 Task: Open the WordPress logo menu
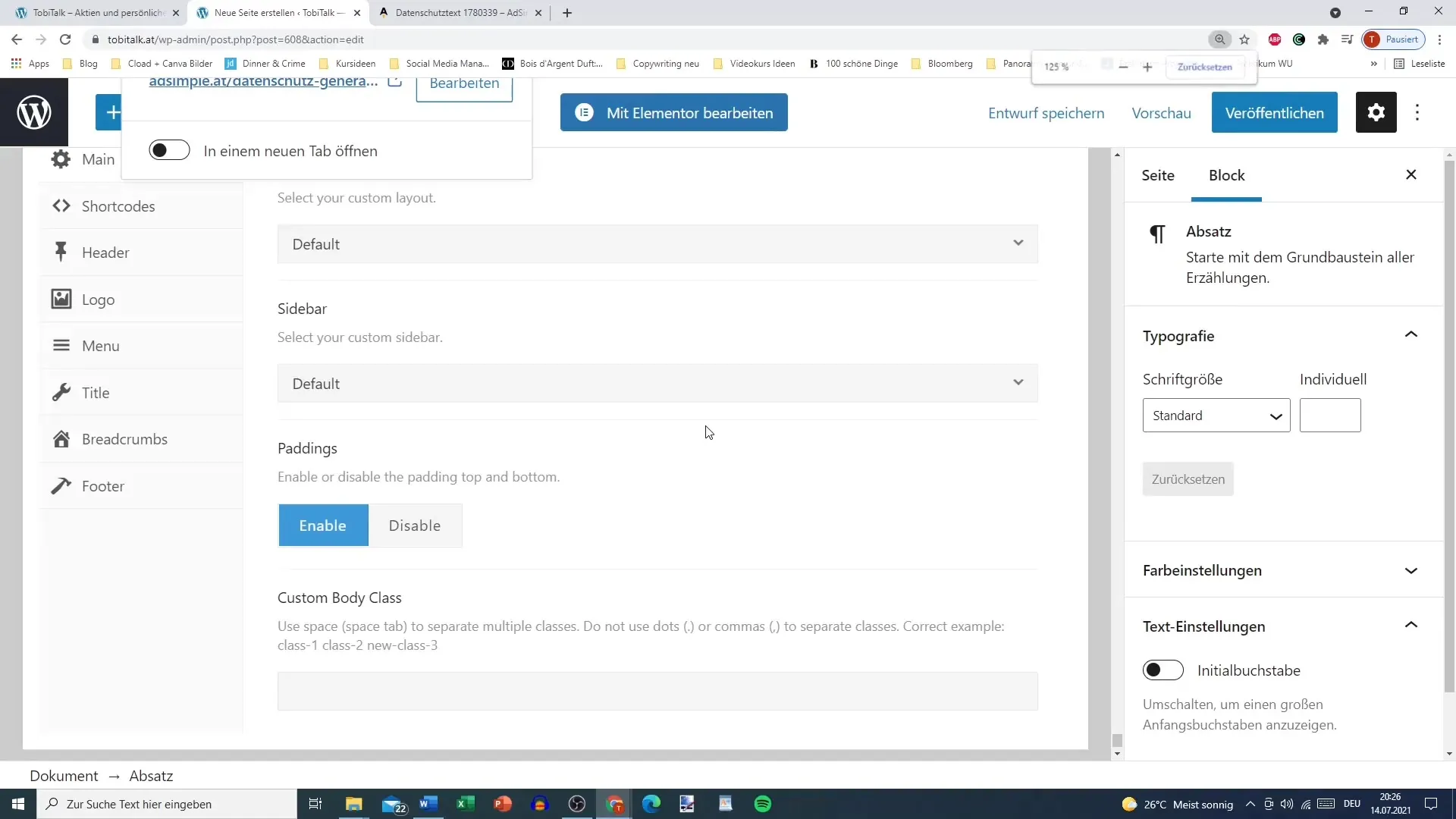coord(34,112)
